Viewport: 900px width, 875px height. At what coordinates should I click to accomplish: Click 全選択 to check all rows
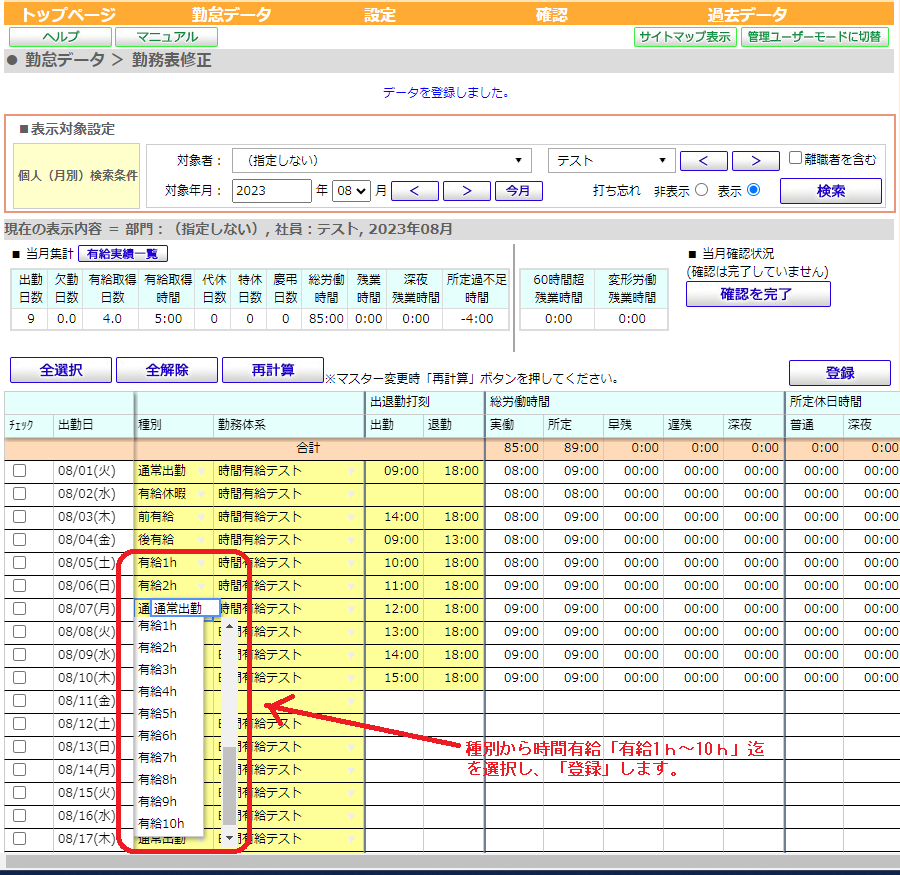[x=61, y=370]
